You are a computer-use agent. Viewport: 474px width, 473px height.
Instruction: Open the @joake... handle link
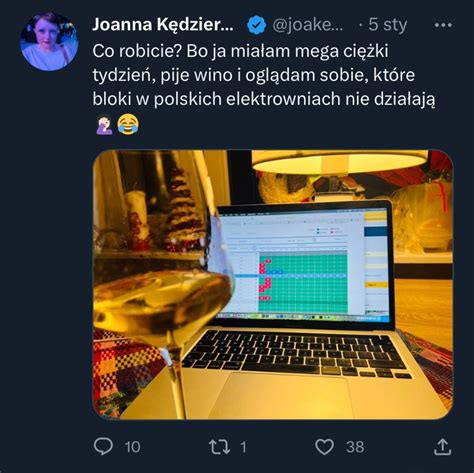click(x=307, y=25)
